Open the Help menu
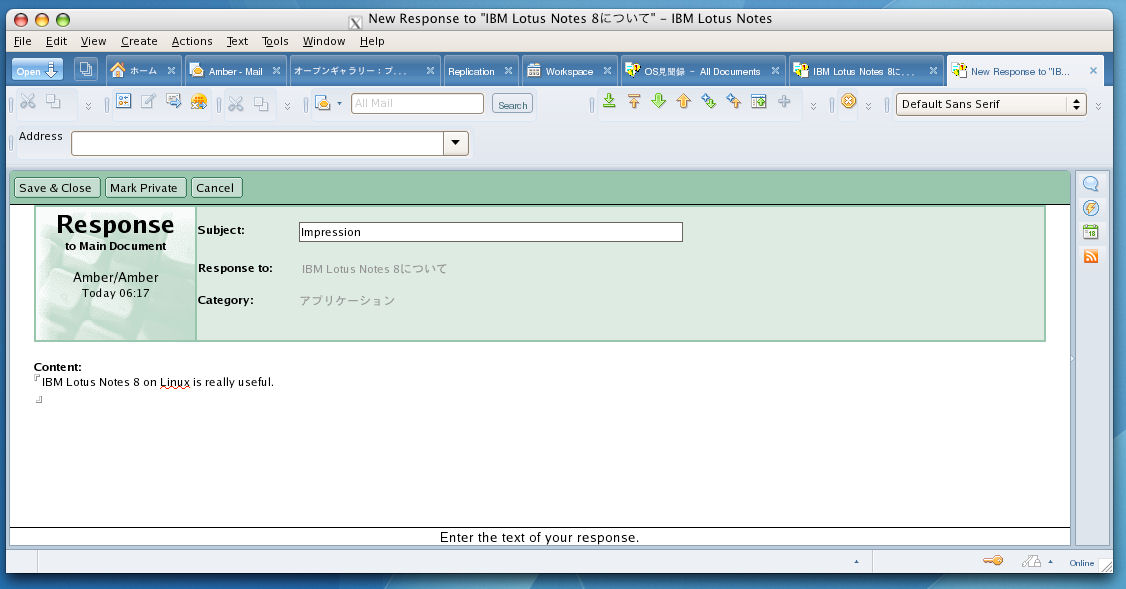The width and height of the screenshot is (1126, 589). tap(372, 41)
